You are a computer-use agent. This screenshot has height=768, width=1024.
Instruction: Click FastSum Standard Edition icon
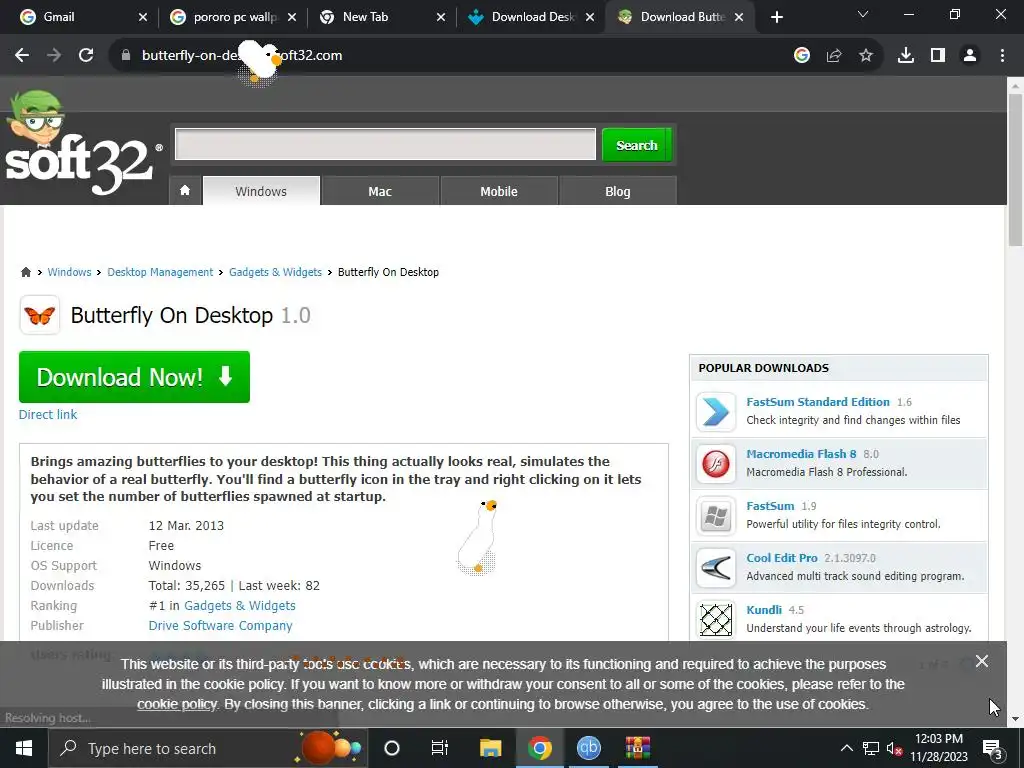716,411
